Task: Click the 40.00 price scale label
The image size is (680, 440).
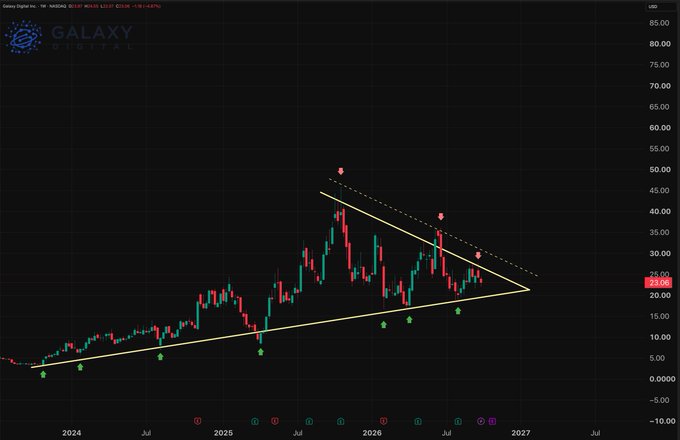Action: (660, 212)
